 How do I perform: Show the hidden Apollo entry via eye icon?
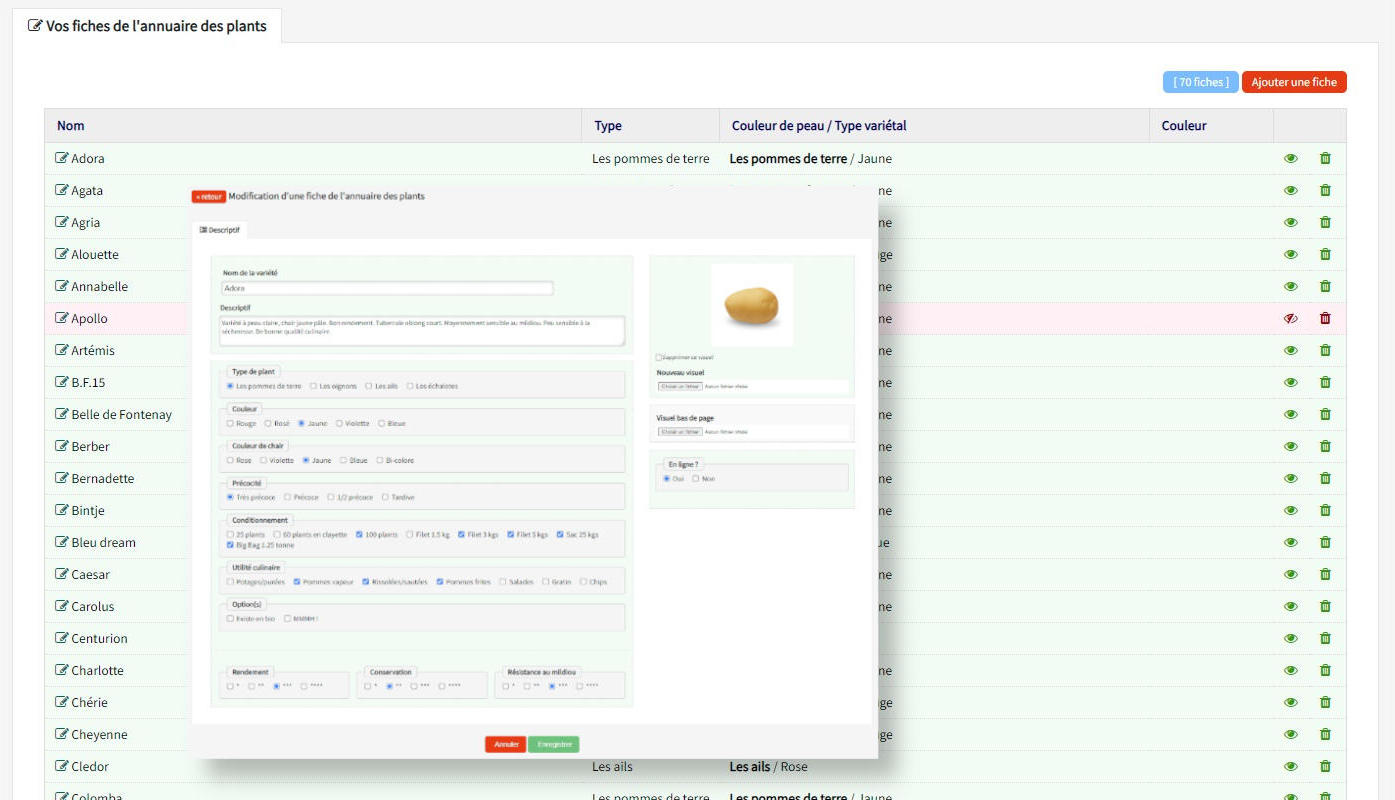tap(1290, 319)
